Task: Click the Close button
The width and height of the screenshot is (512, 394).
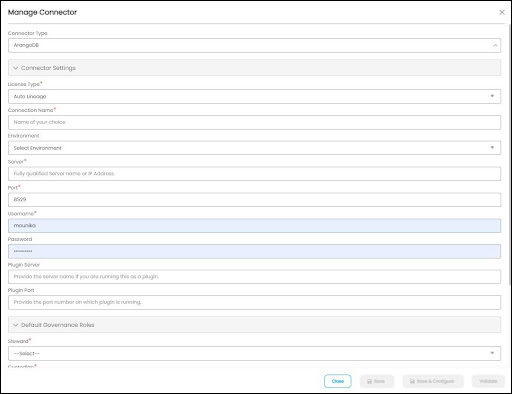Action: pyautogui.click(x=338, y=381)
